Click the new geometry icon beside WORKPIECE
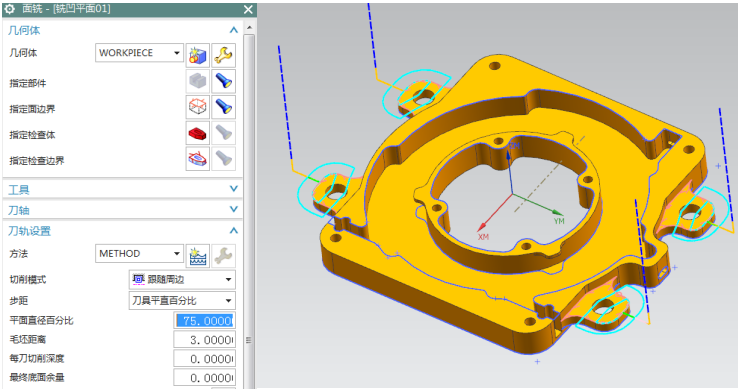 point(198,56)
